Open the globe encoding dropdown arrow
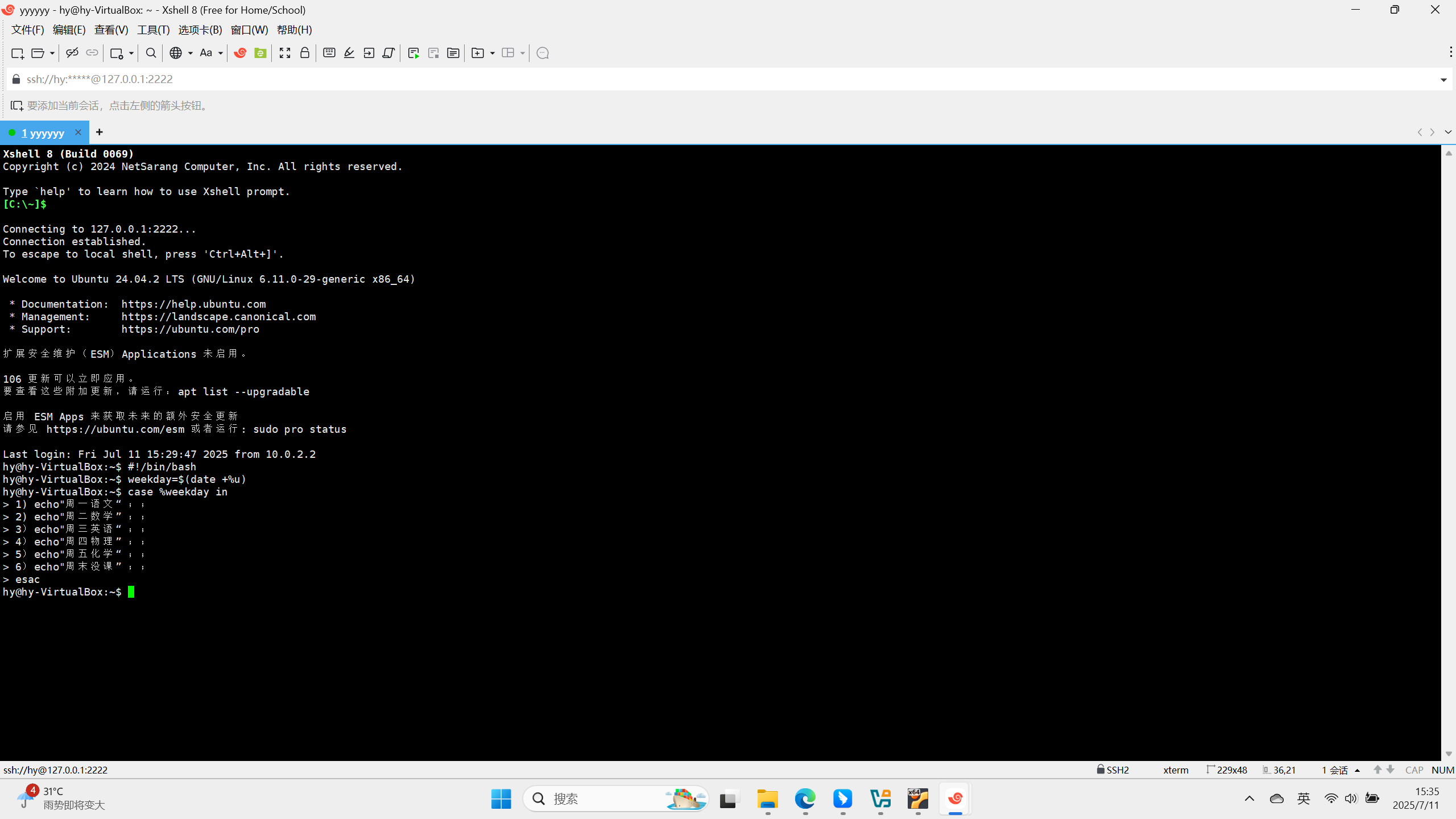 point(191,53)
